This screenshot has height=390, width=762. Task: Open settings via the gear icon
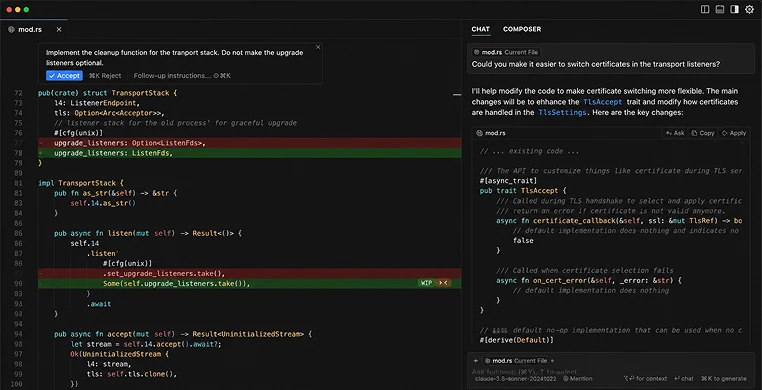tap(749, 9)
